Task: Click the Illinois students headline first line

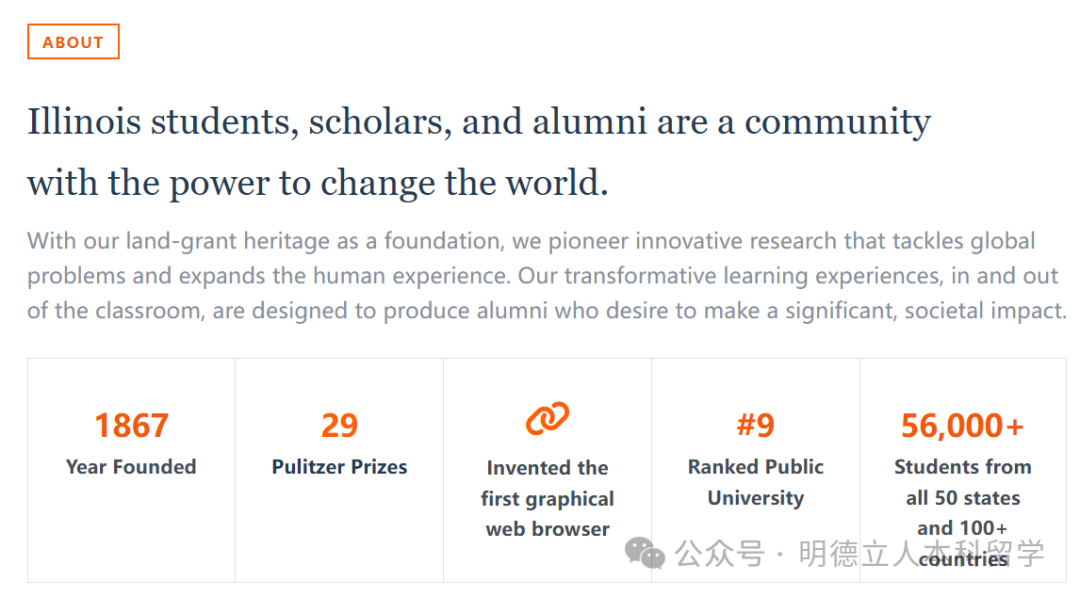Action: (479, 122)
